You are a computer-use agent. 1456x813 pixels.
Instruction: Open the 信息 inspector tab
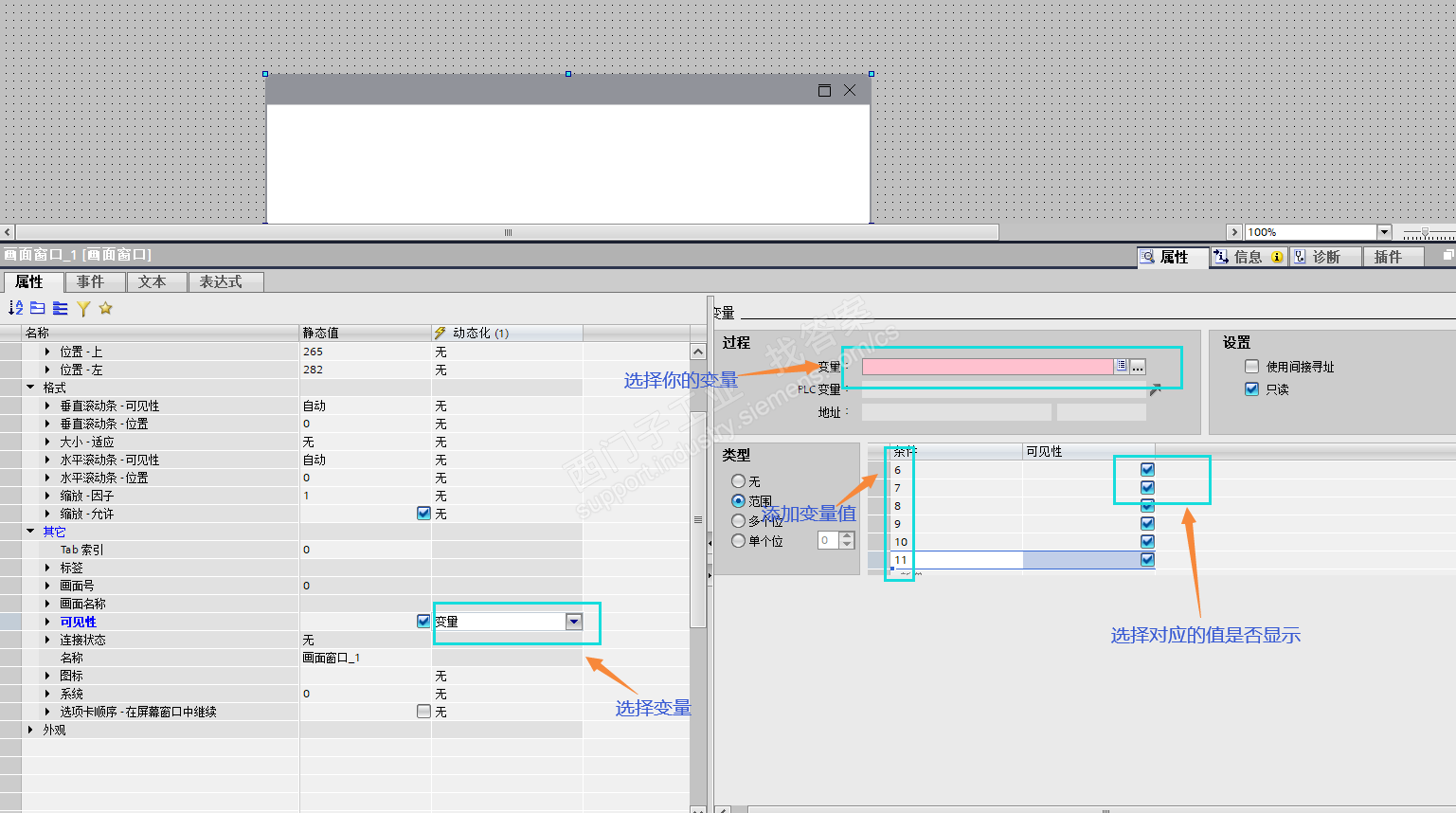pyautogui.click(x=1249, y=257)
